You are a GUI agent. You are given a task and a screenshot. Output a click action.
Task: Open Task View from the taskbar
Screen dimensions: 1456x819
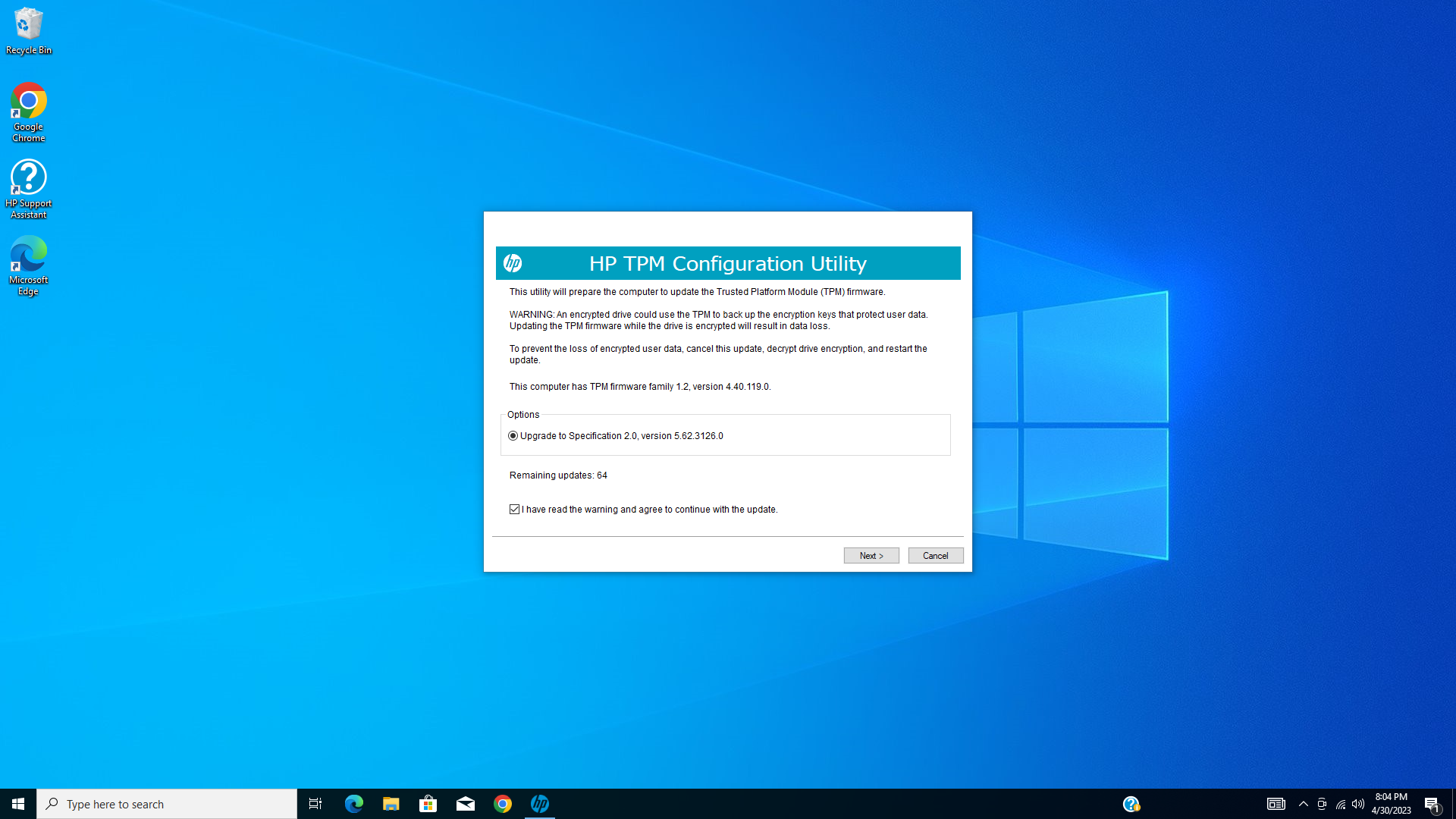(x=315, y=803)
